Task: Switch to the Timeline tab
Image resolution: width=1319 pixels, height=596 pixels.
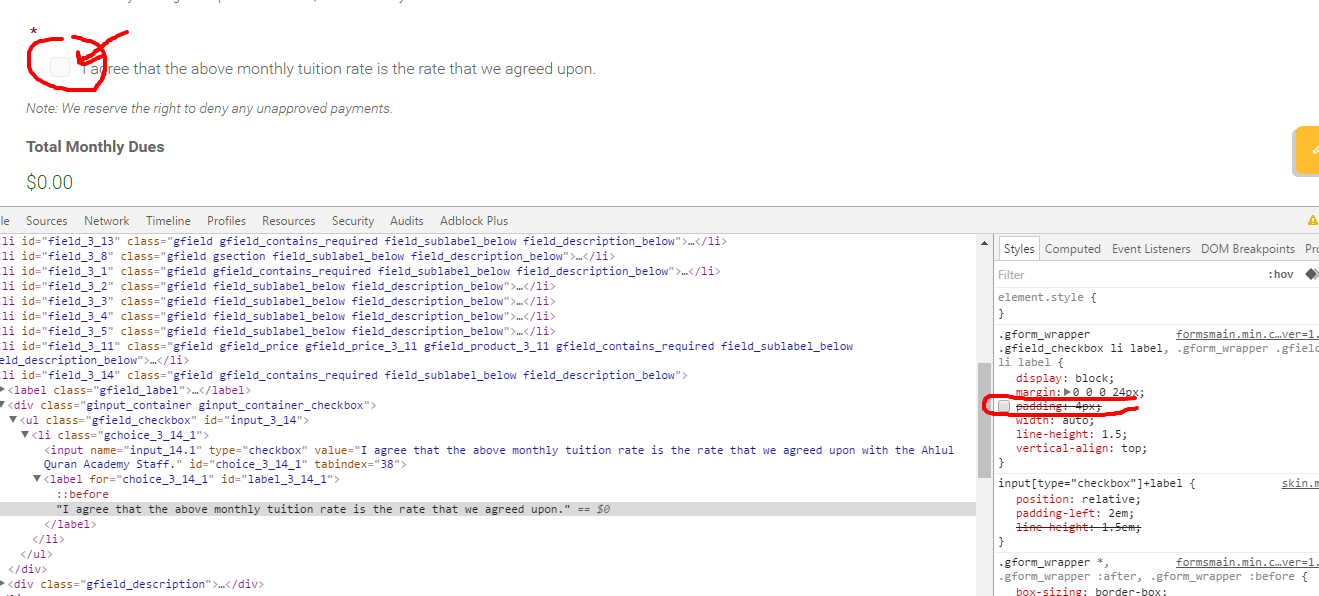Action: [x=168, y=221]
